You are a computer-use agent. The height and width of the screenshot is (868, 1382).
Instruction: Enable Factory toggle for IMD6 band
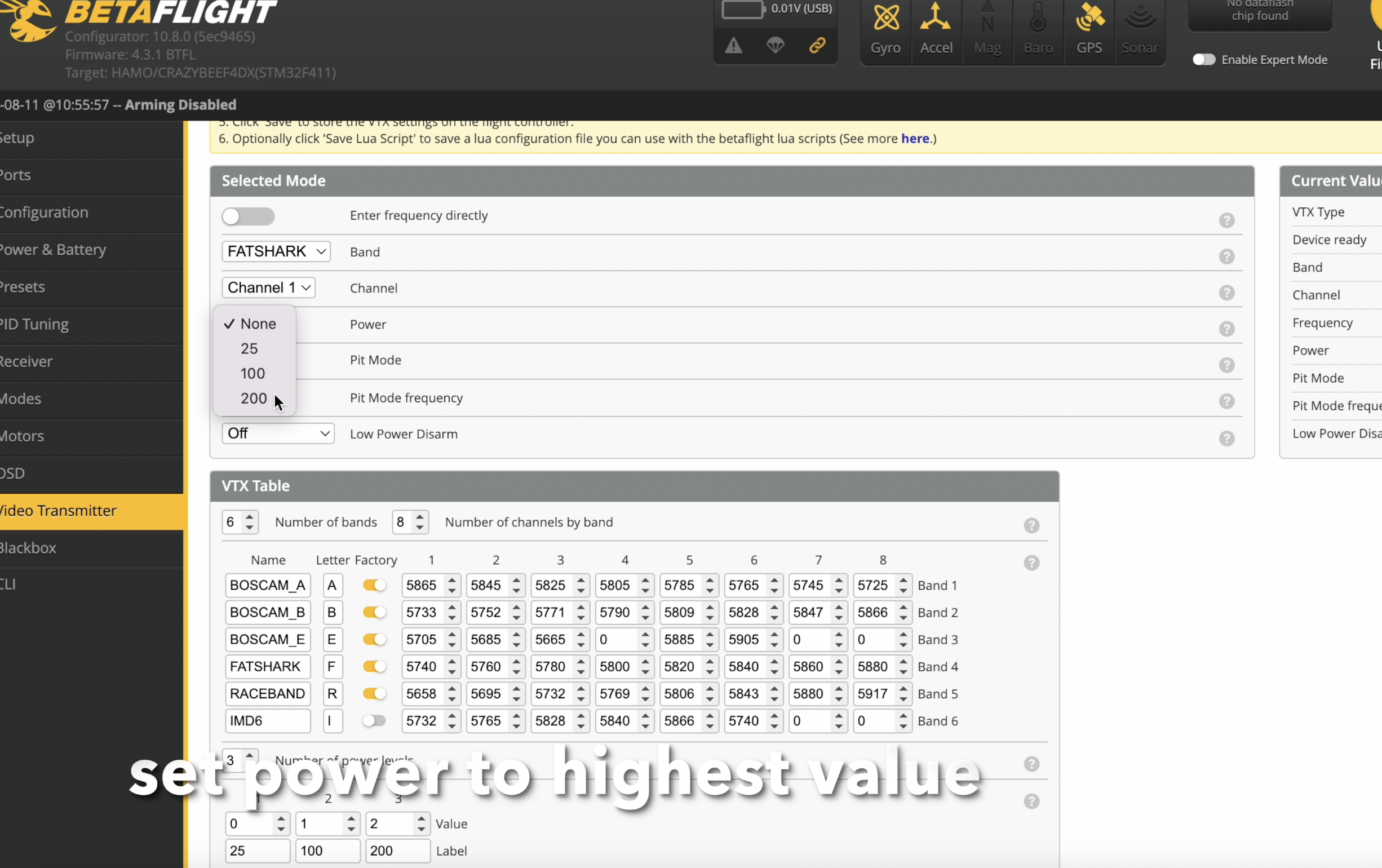coord(374,720)
